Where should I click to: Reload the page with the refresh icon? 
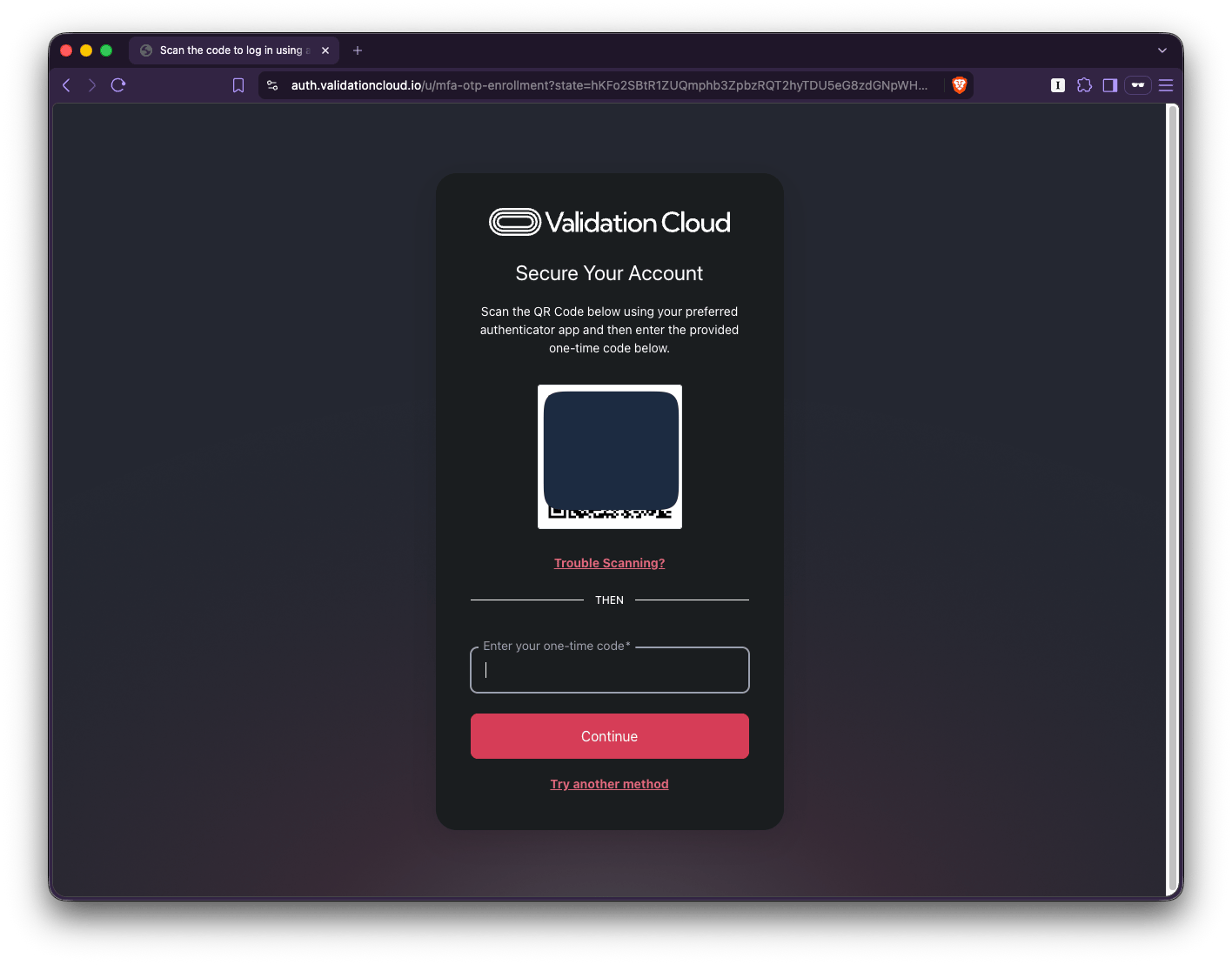[x=118, y=85]
